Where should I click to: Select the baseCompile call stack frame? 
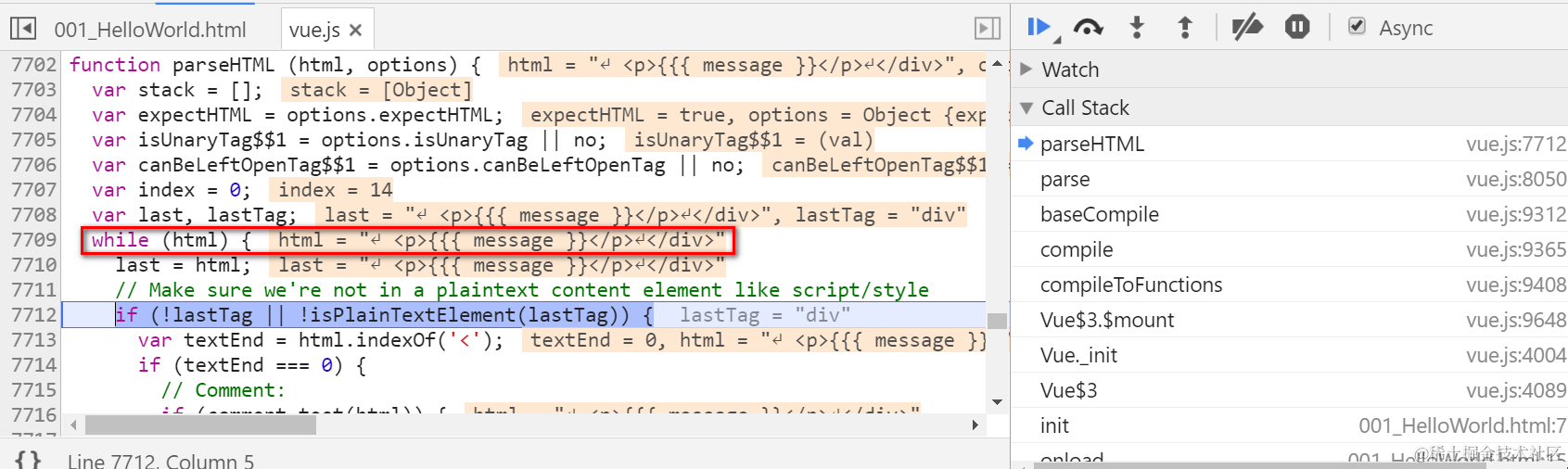coord(1290,214)
